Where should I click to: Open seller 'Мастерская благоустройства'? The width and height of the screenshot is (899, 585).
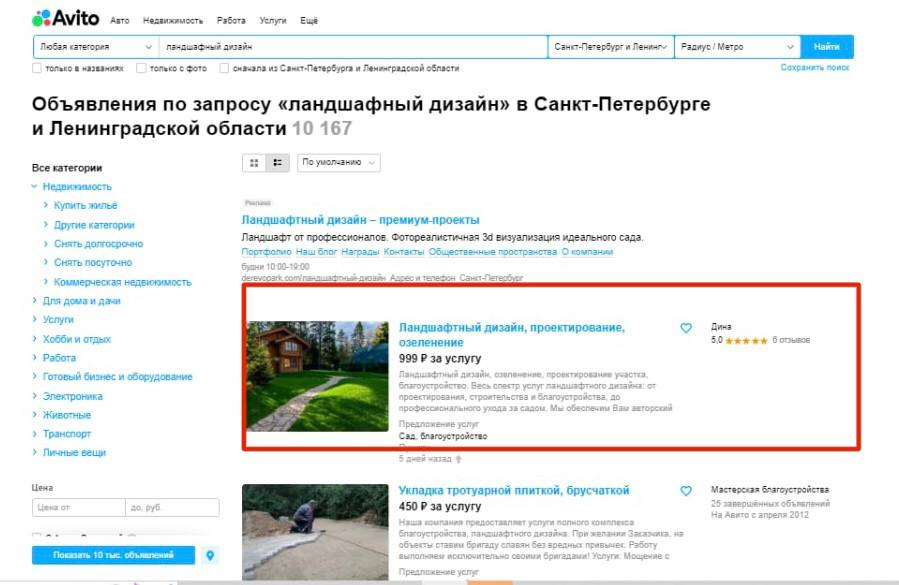(x=770, y=490)
